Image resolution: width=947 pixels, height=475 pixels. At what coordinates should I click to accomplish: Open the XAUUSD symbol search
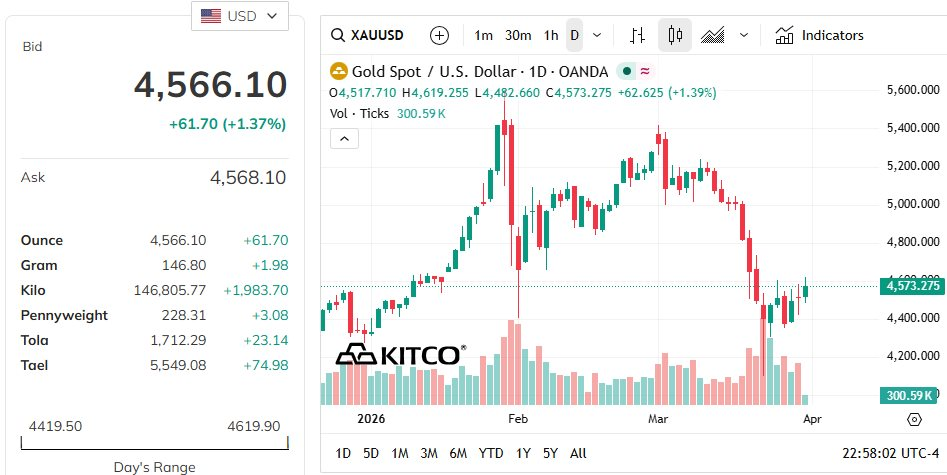coord(368,35)
